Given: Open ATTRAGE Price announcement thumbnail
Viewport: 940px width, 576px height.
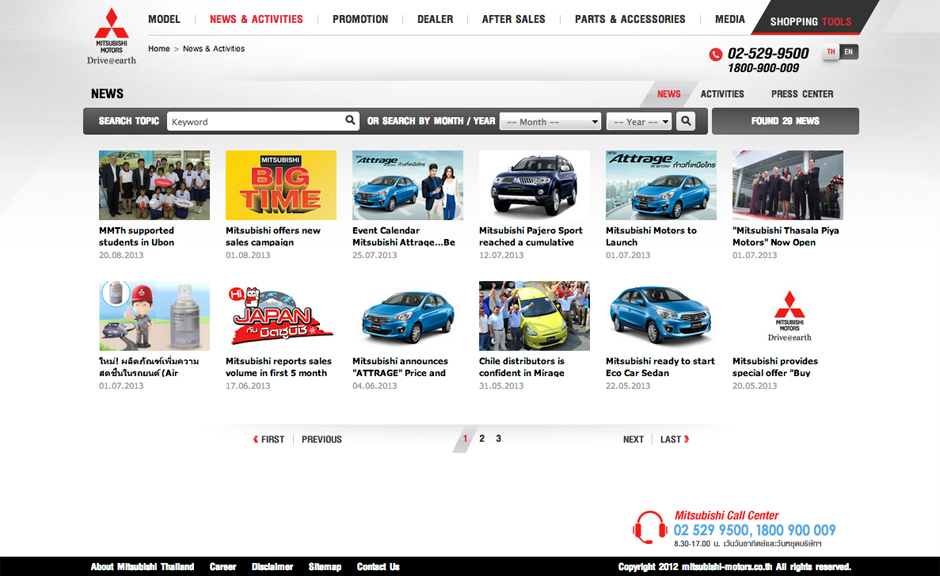Looking at the screenshot, I should tap(408, 316).
